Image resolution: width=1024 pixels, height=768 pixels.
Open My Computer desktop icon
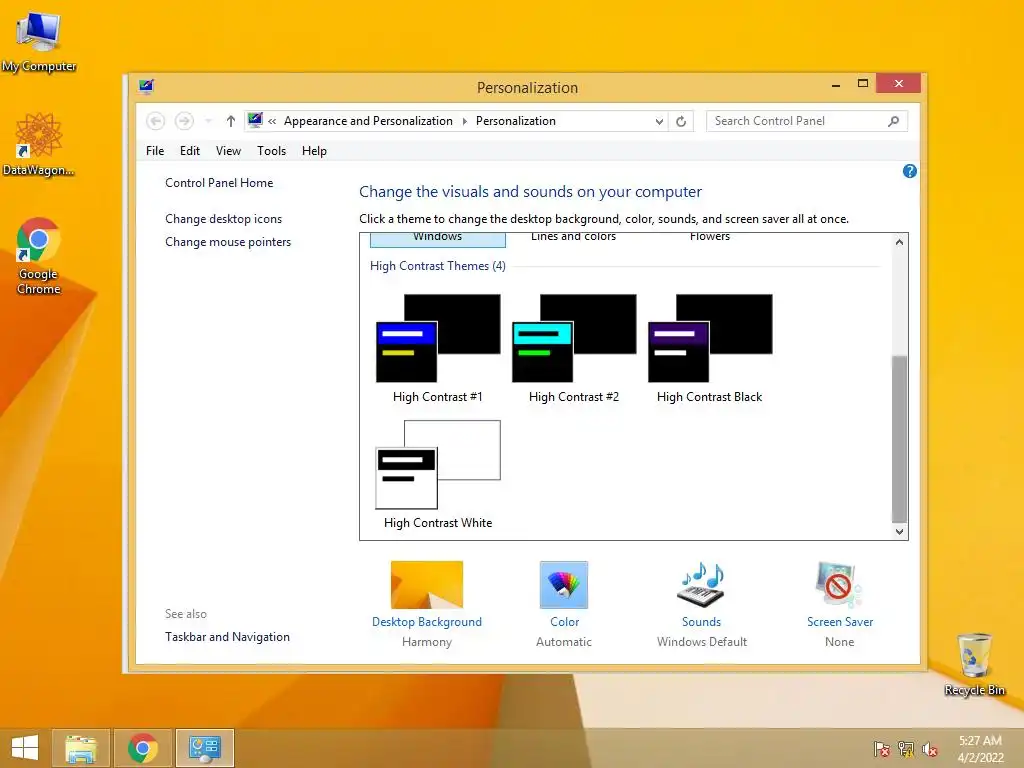click(x=39, y=40)
